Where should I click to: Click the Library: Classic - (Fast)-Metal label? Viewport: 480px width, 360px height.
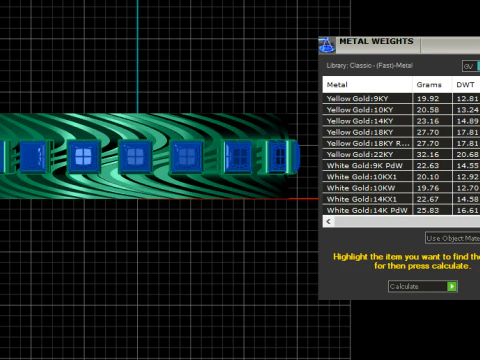click(370, 66)
